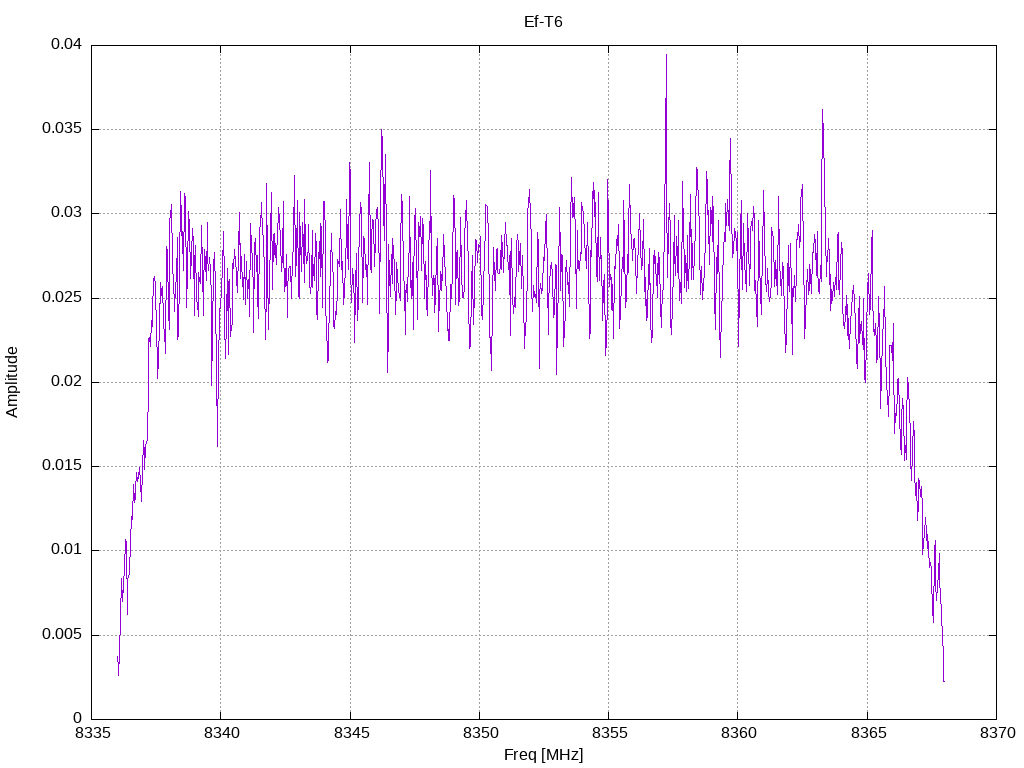Click the Amplitude y-axis label

12,382
